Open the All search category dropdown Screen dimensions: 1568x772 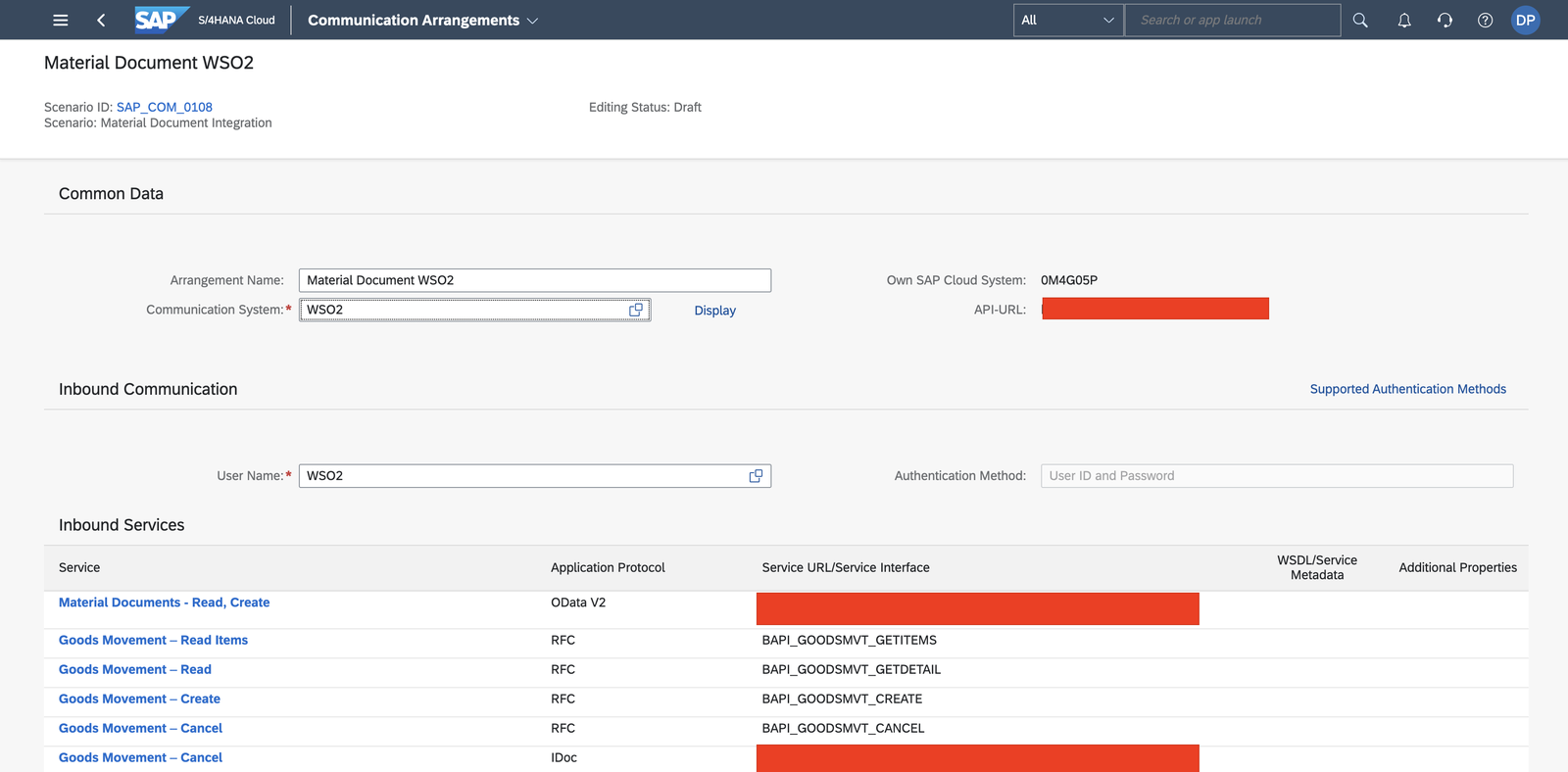click(1068, 20)
